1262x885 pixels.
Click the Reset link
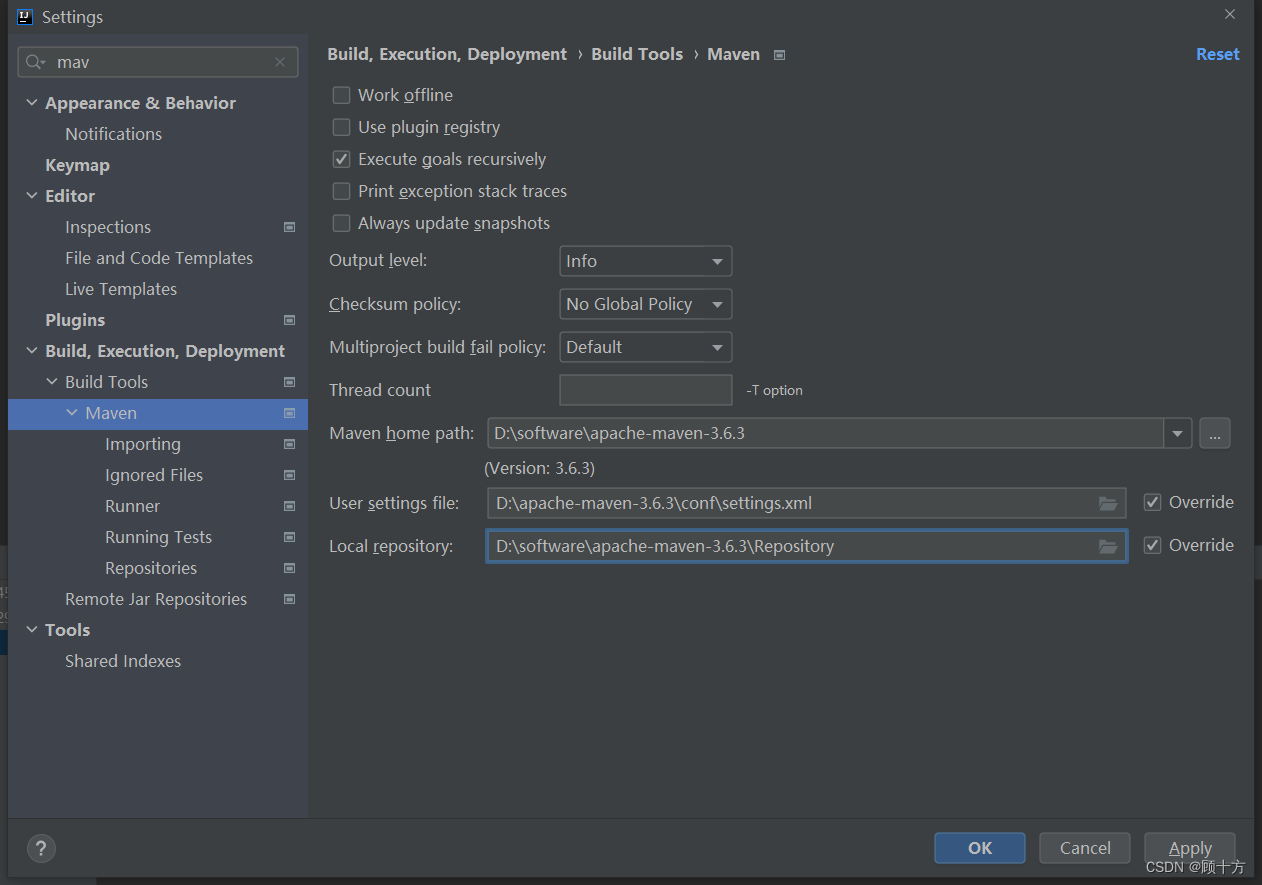(1218, 54)
